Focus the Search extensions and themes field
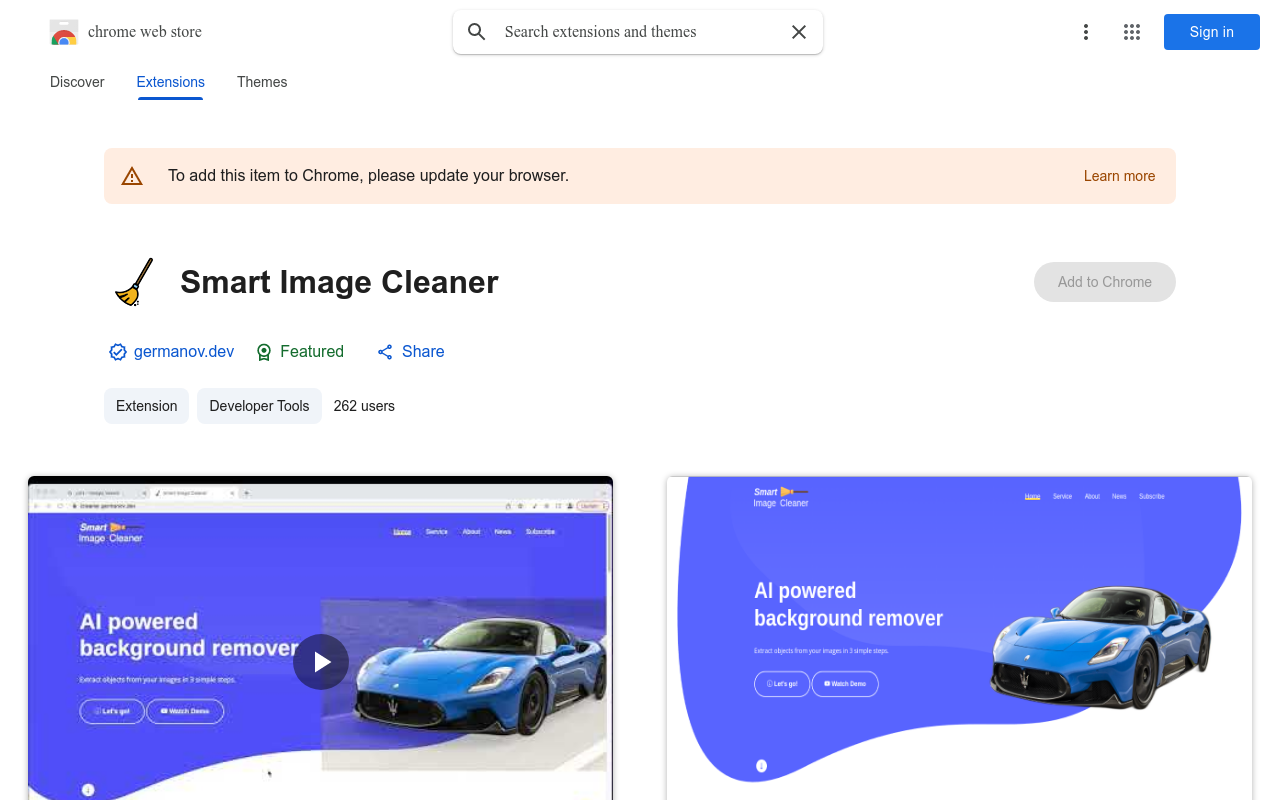Viewport: 1280px width, 800px height. click(x=638, y=32)
